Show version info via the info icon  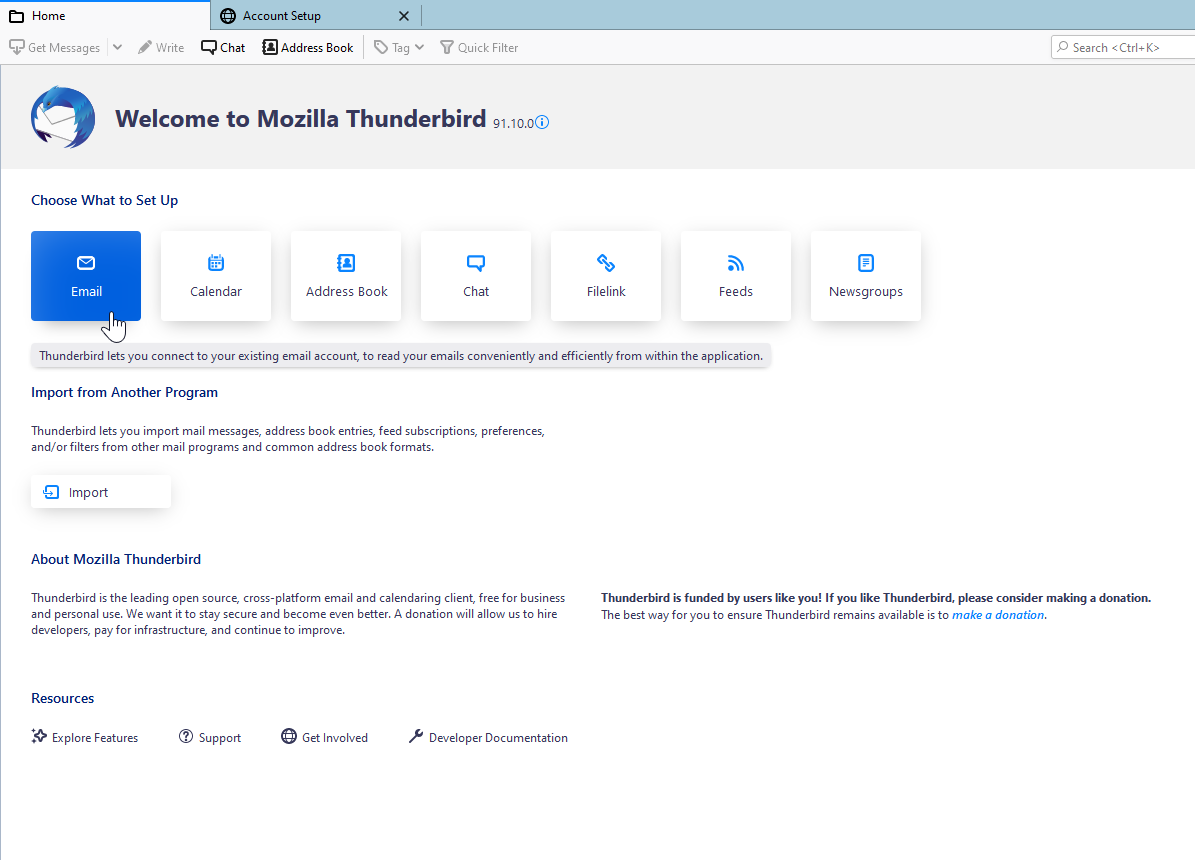[541, 122]
